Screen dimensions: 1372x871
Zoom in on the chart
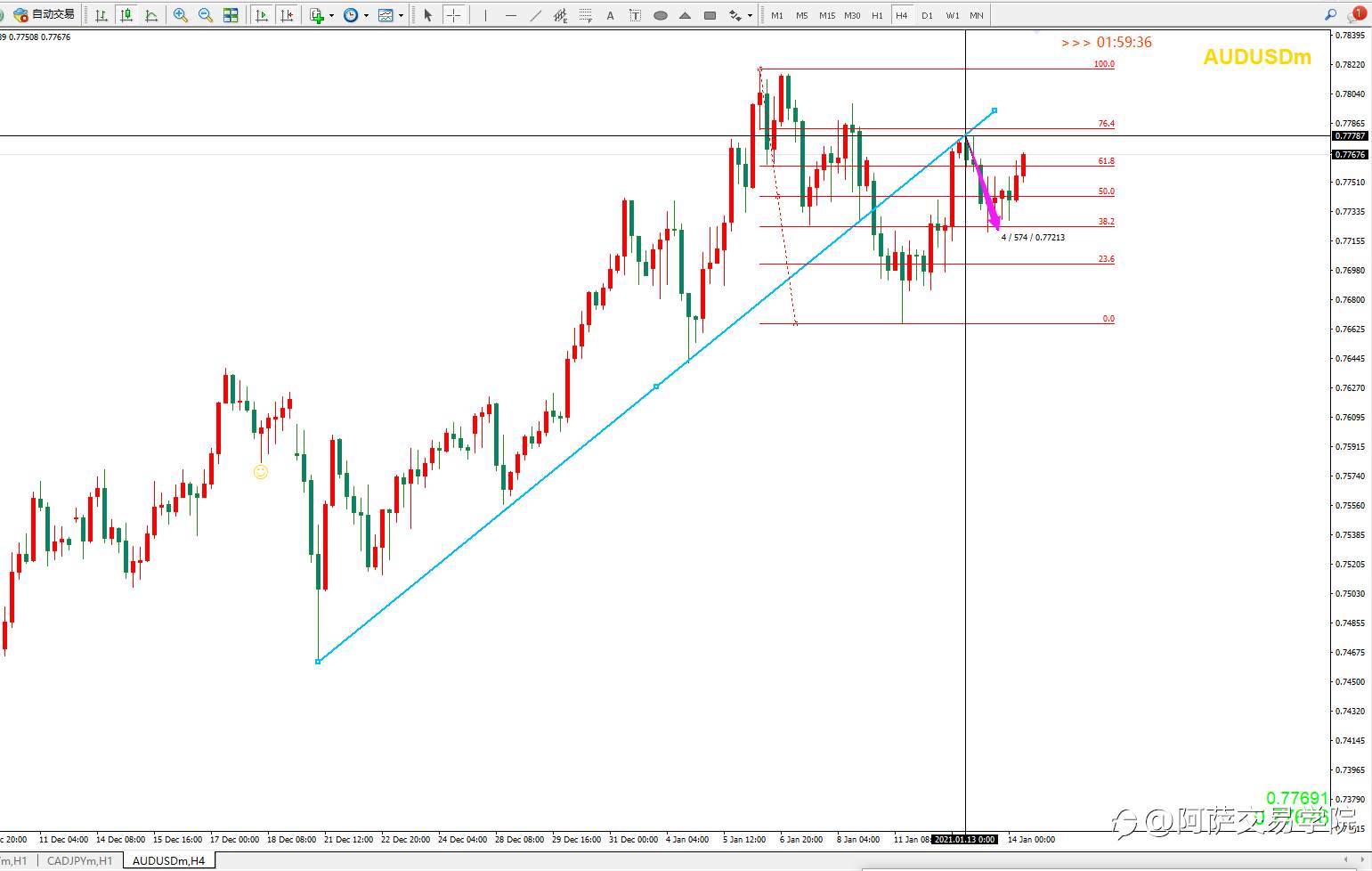tap(181, 15)
